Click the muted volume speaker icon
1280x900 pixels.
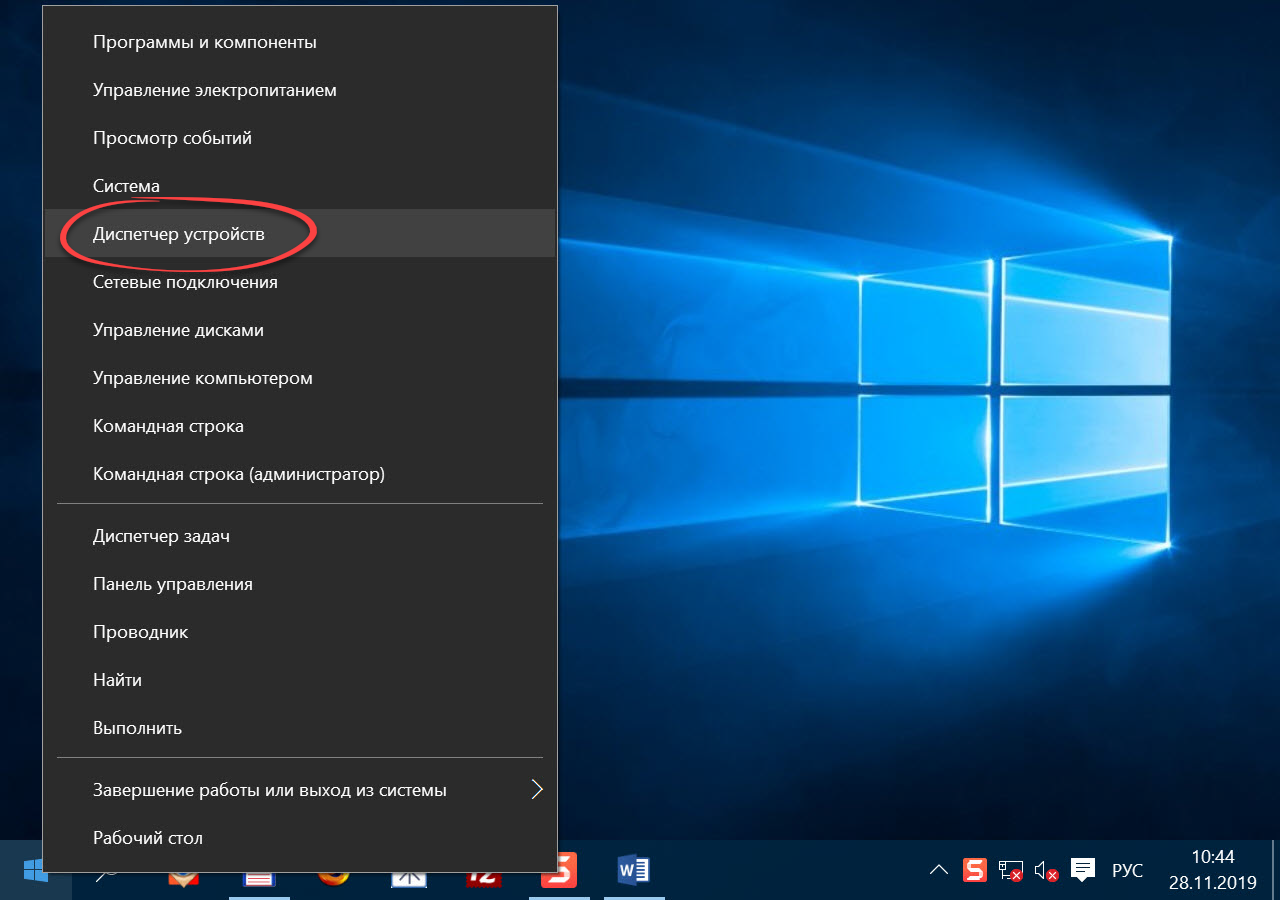tap(1046, 871)
